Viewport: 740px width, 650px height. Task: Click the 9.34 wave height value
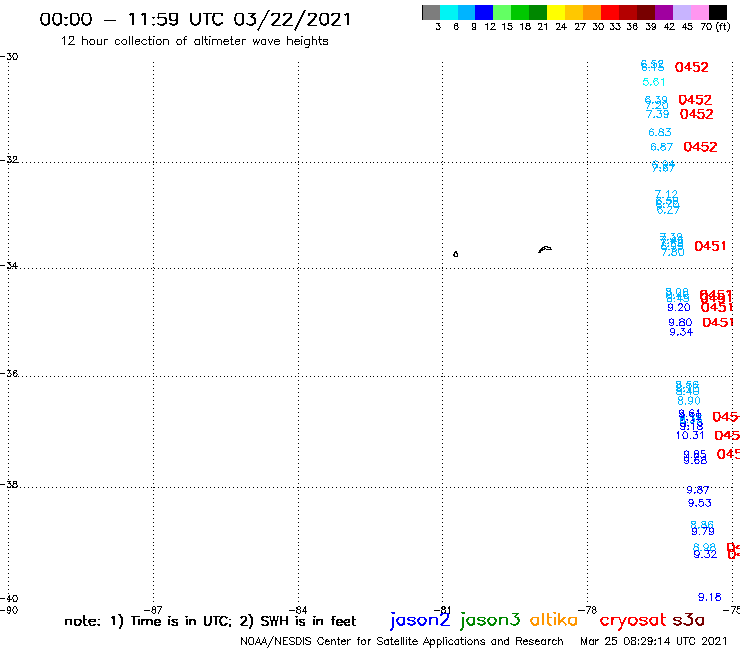click(681, 332)
